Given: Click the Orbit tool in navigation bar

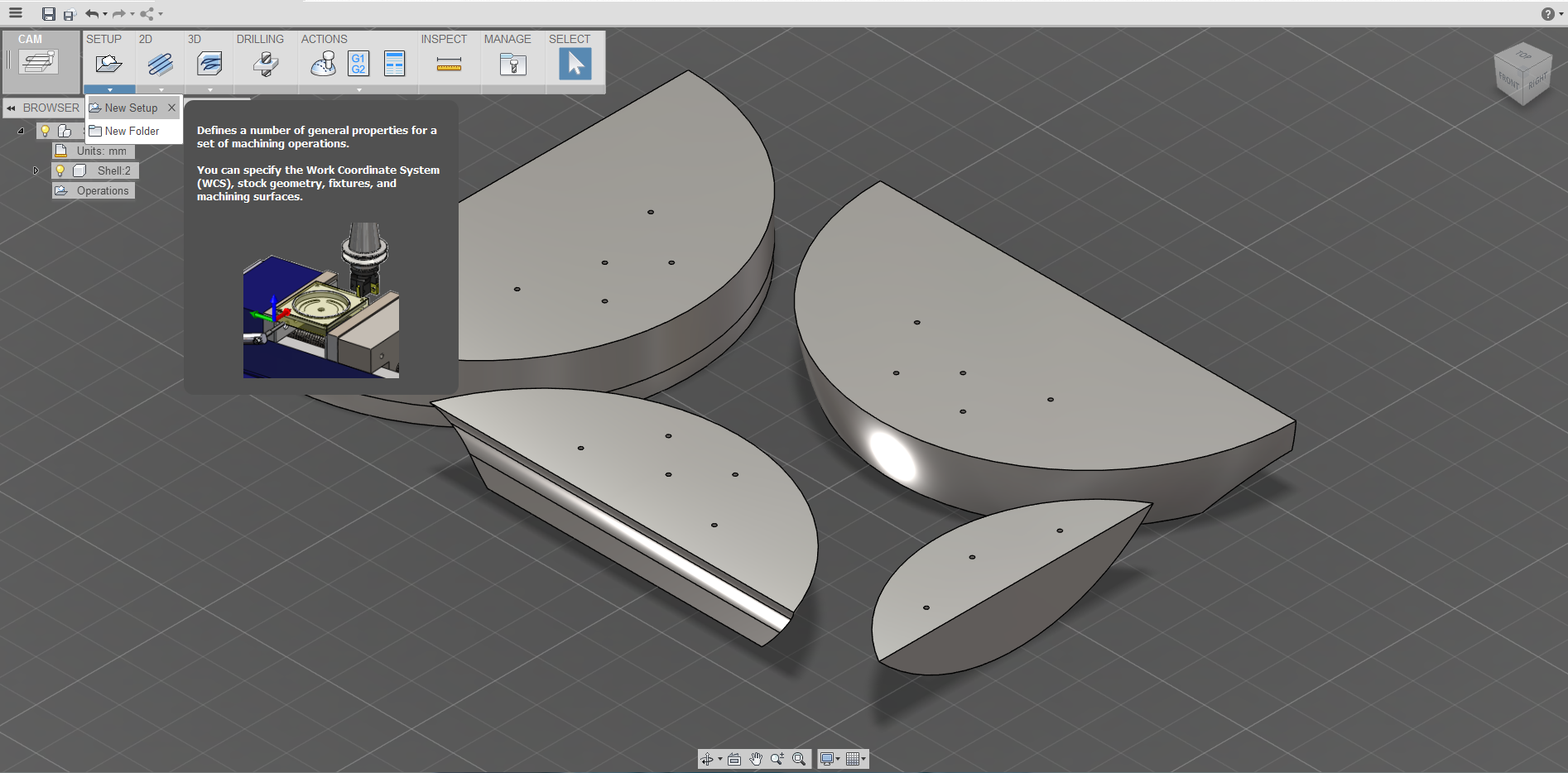Looking at the screenshot, I should point(707,759).
